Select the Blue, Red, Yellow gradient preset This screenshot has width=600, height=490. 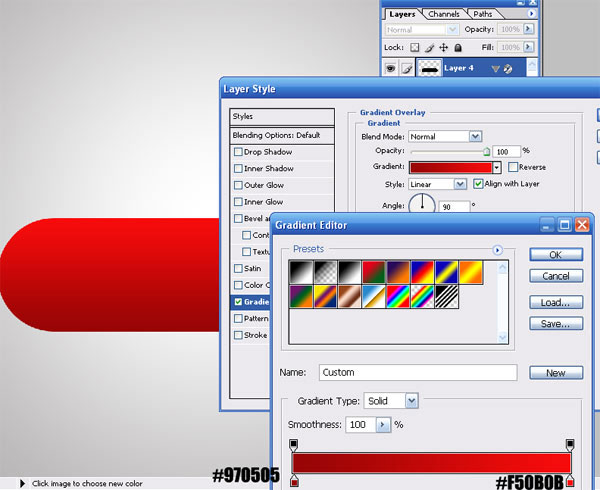(x=422, y=272)
